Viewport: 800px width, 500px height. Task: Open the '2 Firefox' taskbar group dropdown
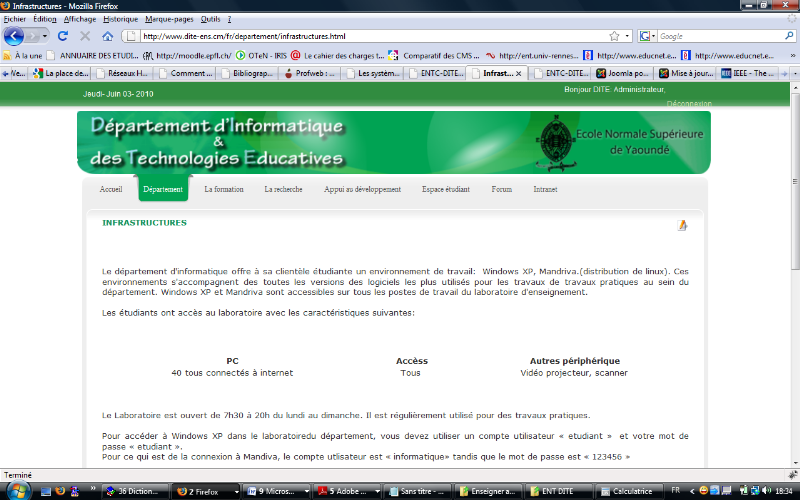237,492
